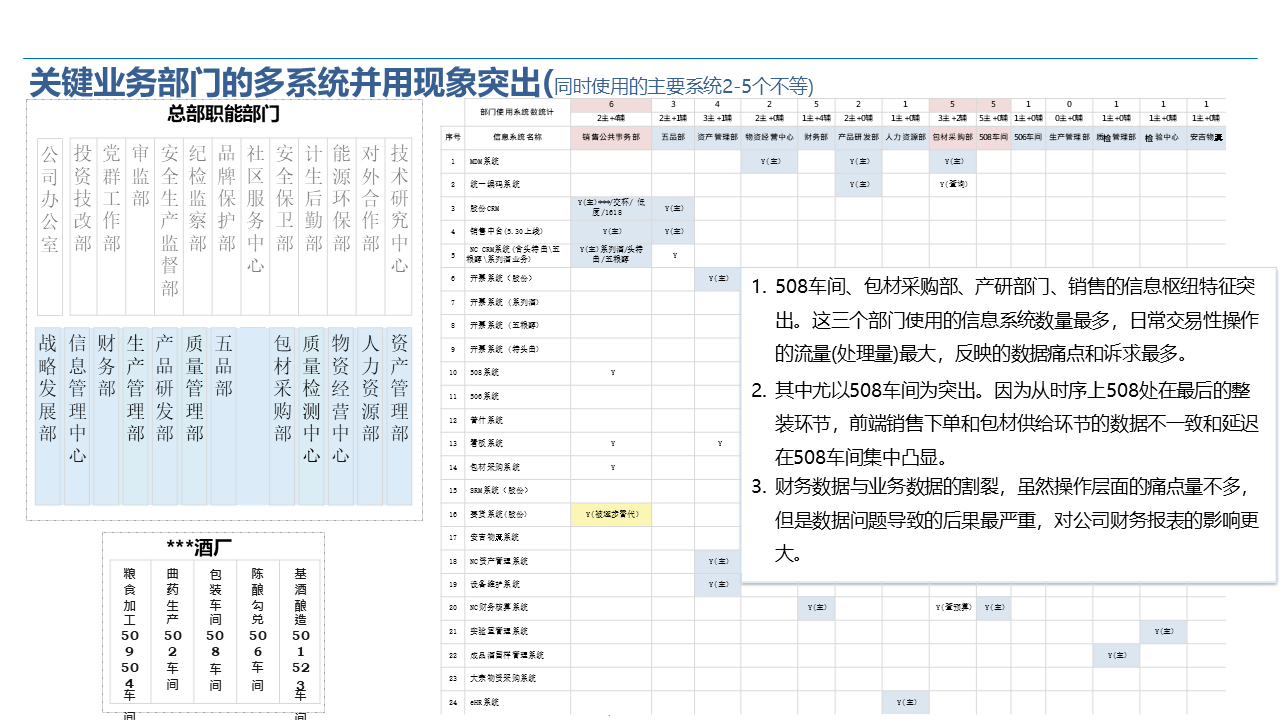Screen dimensions: 1280x720
Task: Select the NC财务核算系统 row label
Action: tap(498, 607)
